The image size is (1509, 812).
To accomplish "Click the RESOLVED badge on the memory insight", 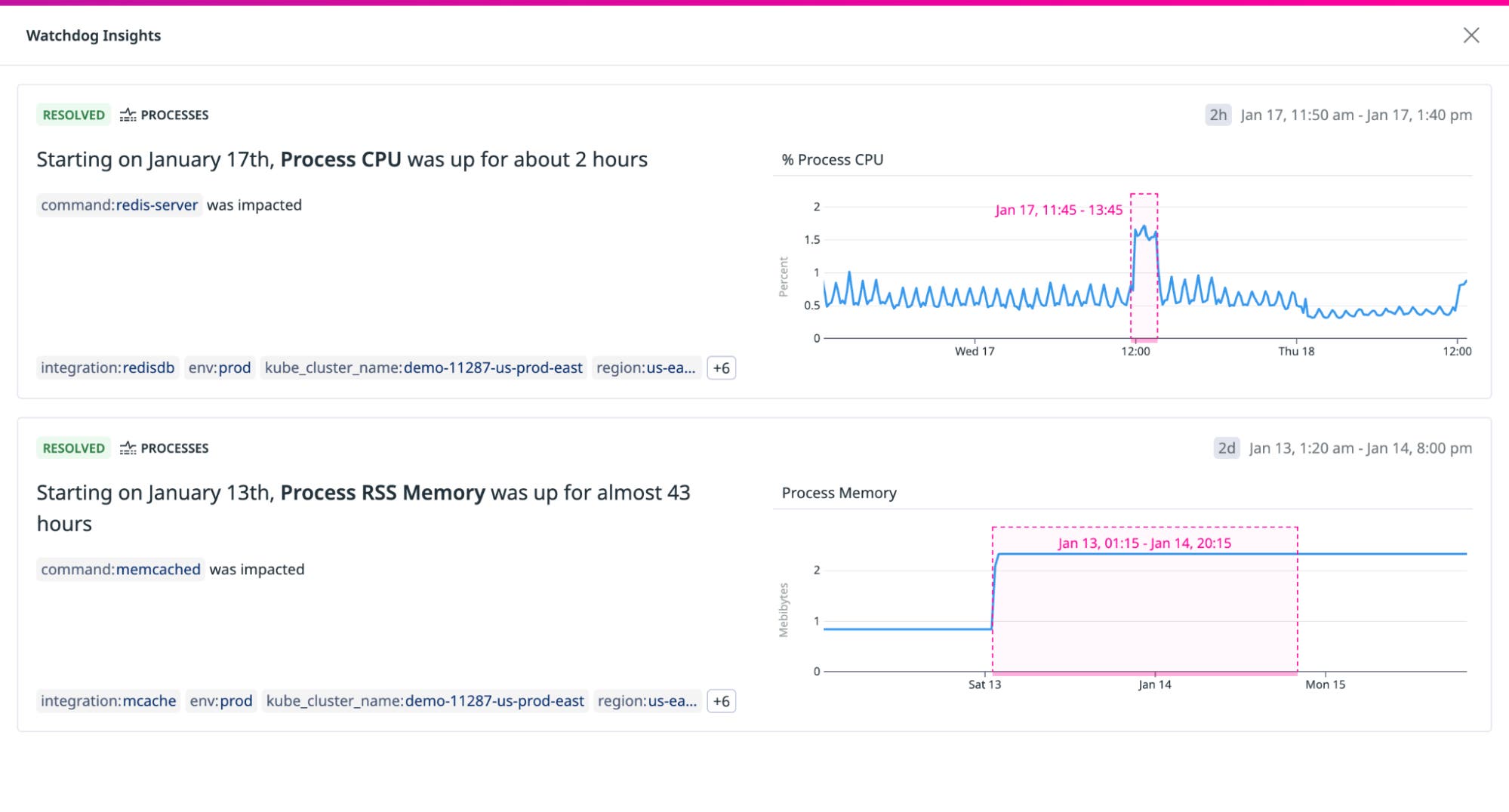I will coord(72,448).
